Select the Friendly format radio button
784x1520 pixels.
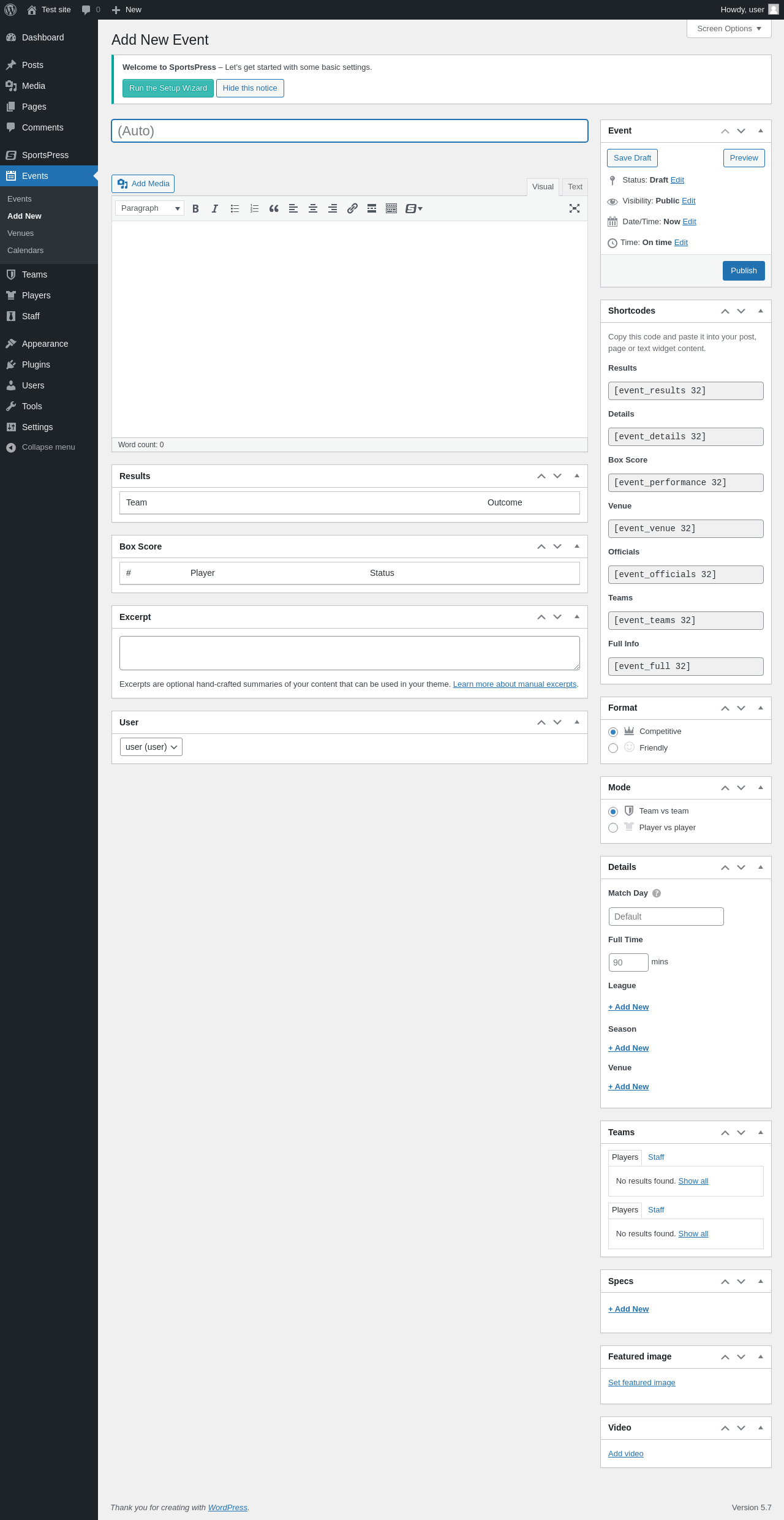[x=613, y=748]
